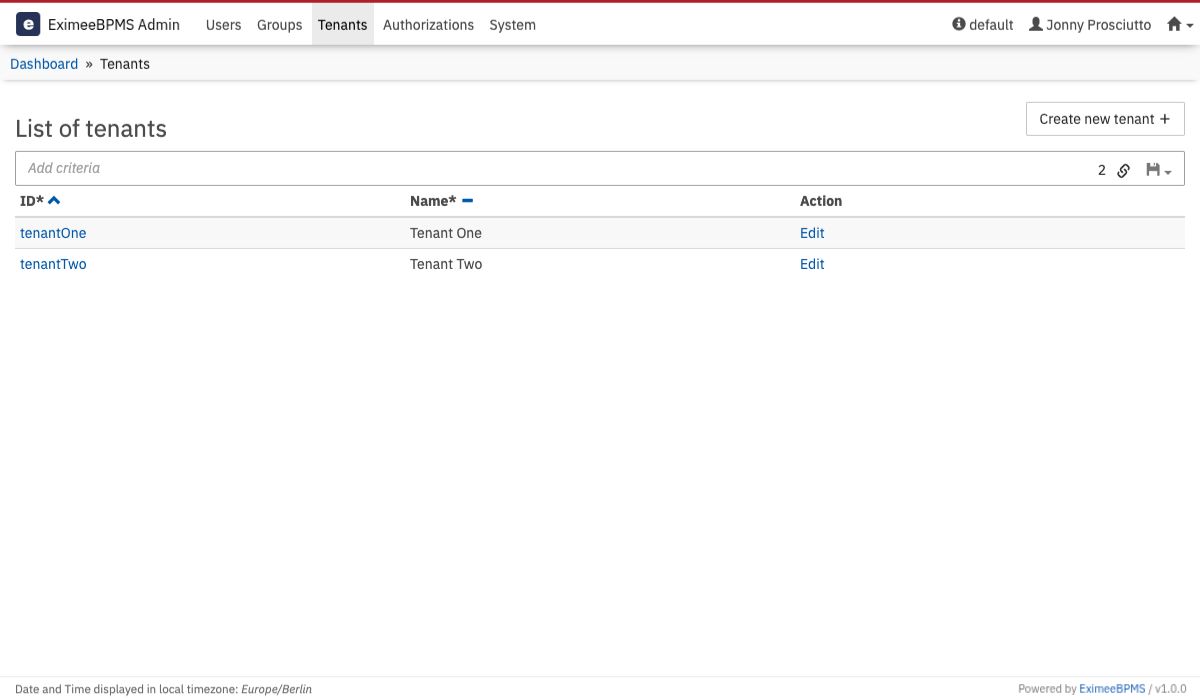The image size is (1200, 700).
Task: Open saved criteria floppy-disk dropdown
Action: pos(1159,170)
